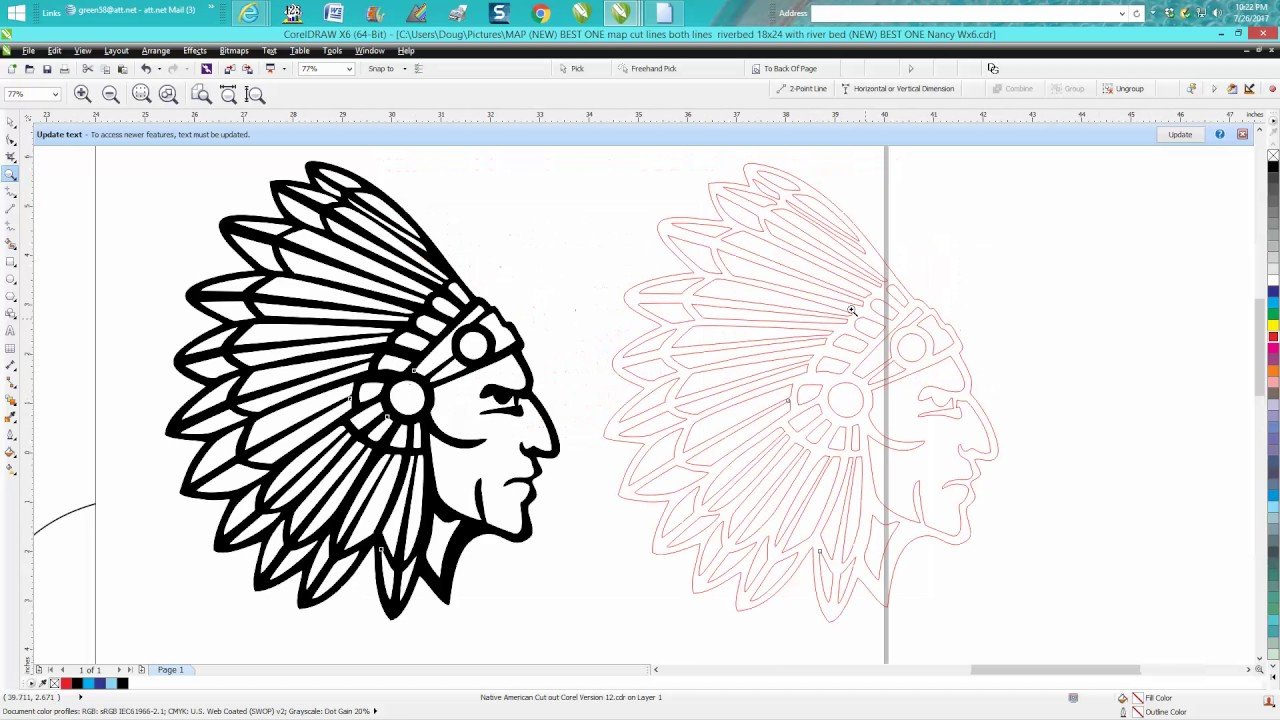Create a new document with New icon
The image size is (1280, 720).
pos(11,69)
